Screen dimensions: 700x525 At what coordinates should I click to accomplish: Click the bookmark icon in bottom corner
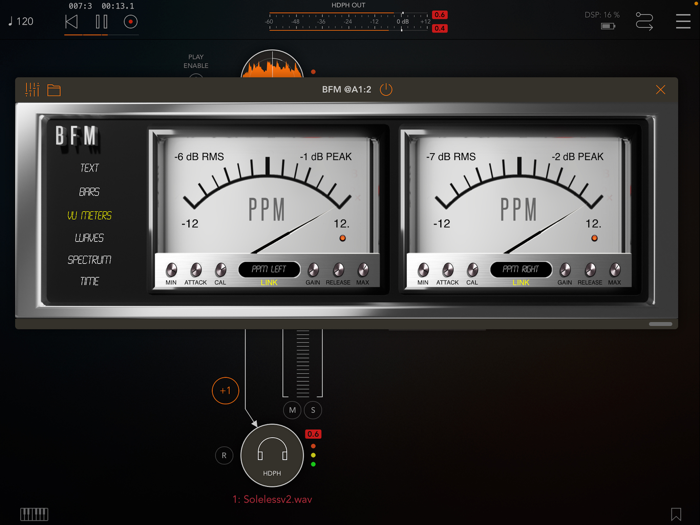coord(676,514)
